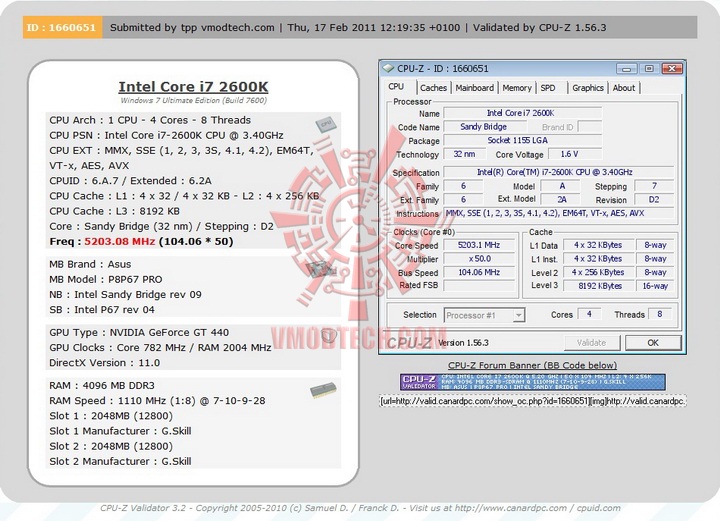Click the CPU Cache L3 : 8192 KB line
The image size is (720, 521).
pyautogui.click(x=114, y=211)
